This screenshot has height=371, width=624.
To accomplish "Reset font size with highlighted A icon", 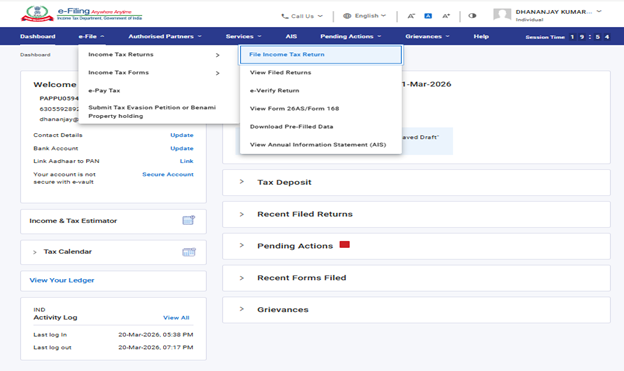I will pyautogui.click(x=428, y=16).
